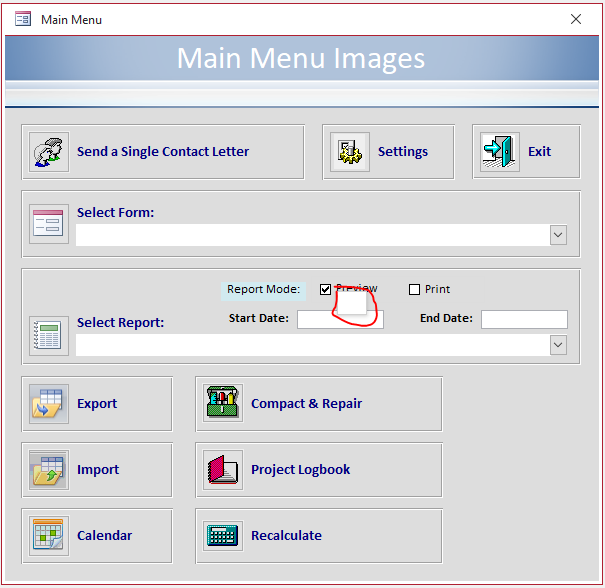Click the Print checkbox label text
The height and width of the screenshot is (588, 605).
pos(437,289)
